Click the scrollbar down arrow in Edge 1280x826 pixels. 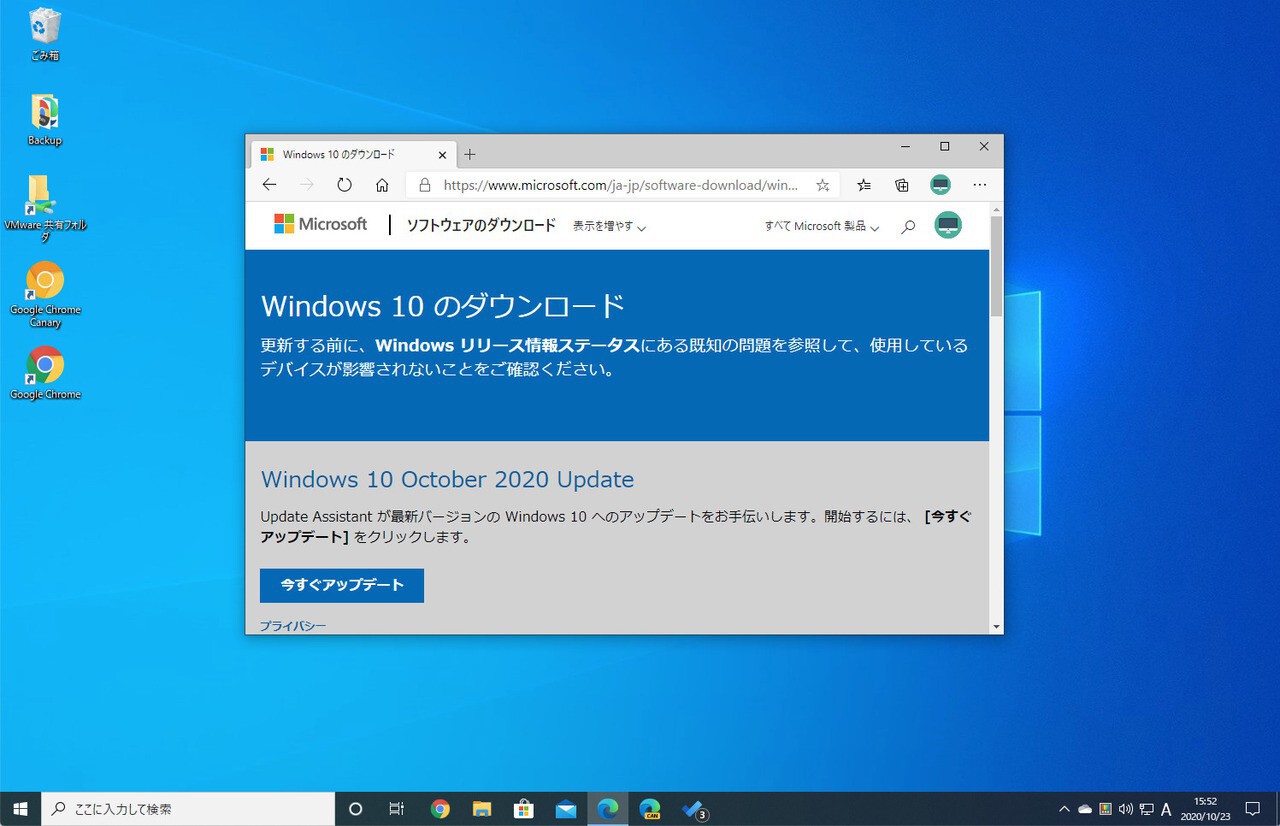(x=996, y=627)
